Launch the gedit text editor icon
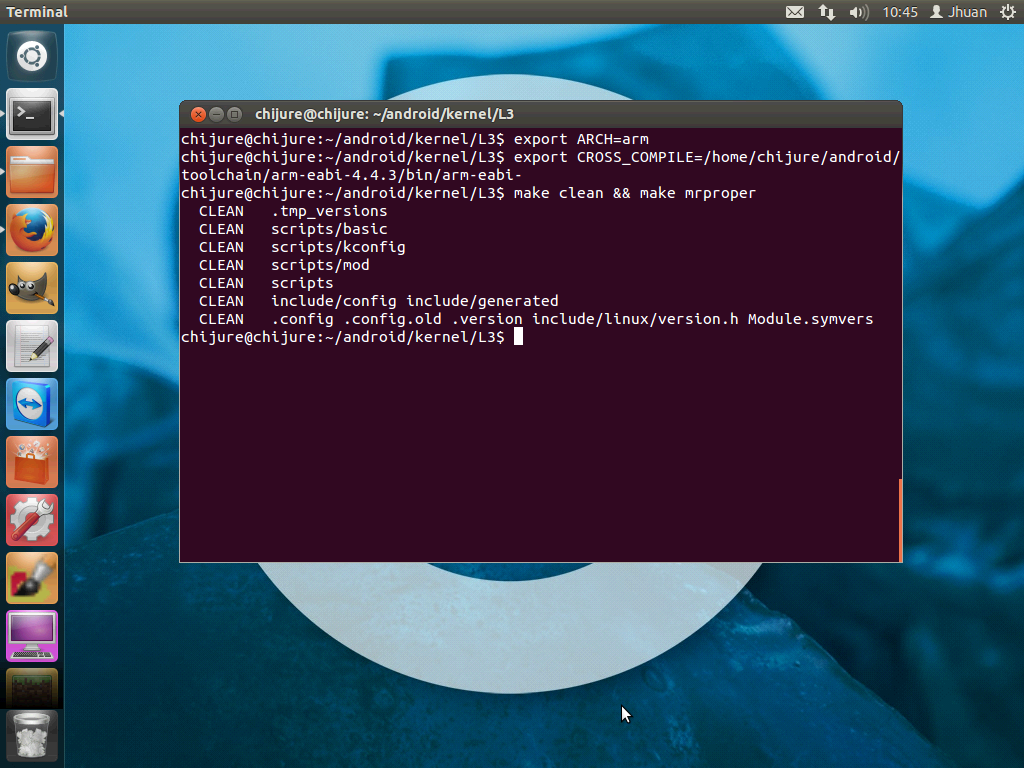The height and width of the screenshot is (768, 1024). coord(31,346)
